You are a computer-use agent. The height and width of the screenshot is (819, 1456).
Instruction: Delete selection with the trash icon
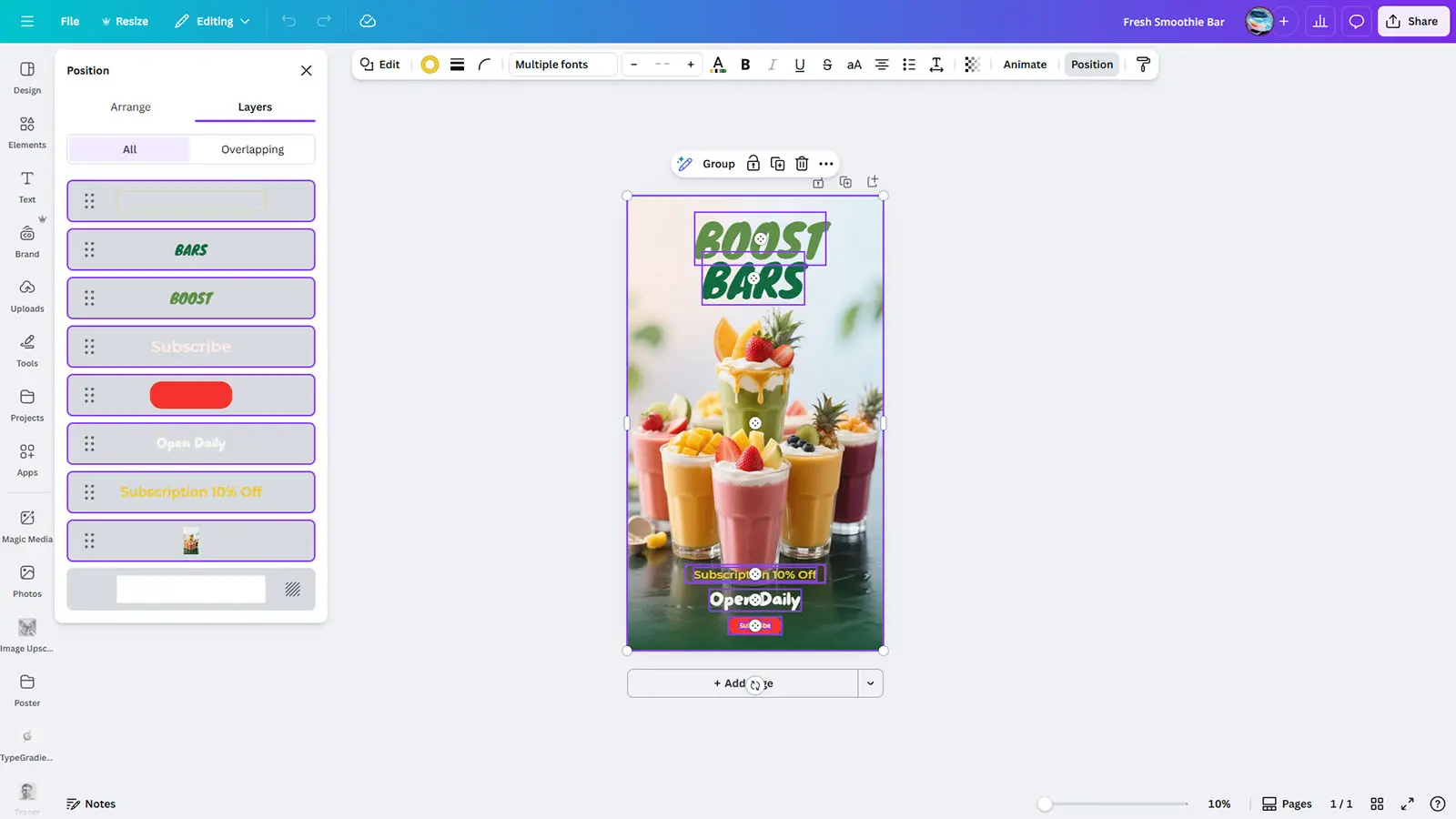pyautogui.click(x=802, y=164)
